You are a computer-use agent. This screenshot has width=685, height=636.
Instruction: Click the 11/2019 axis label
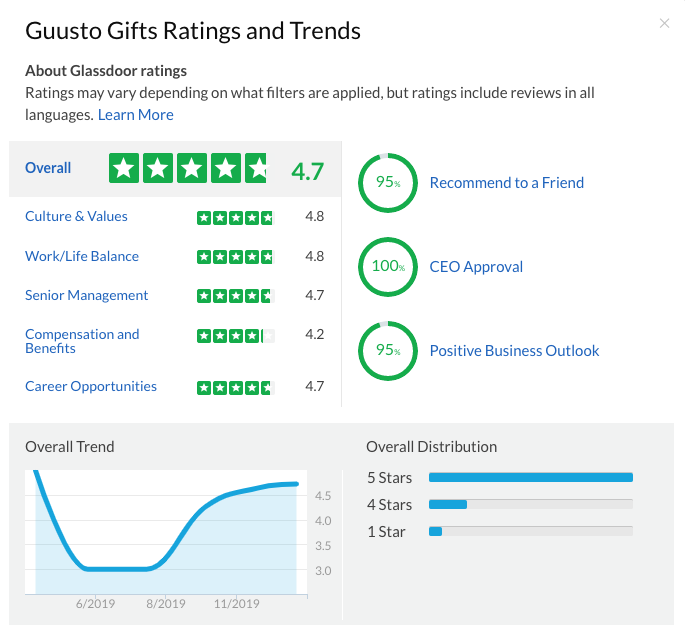click(x=236, y=604)
